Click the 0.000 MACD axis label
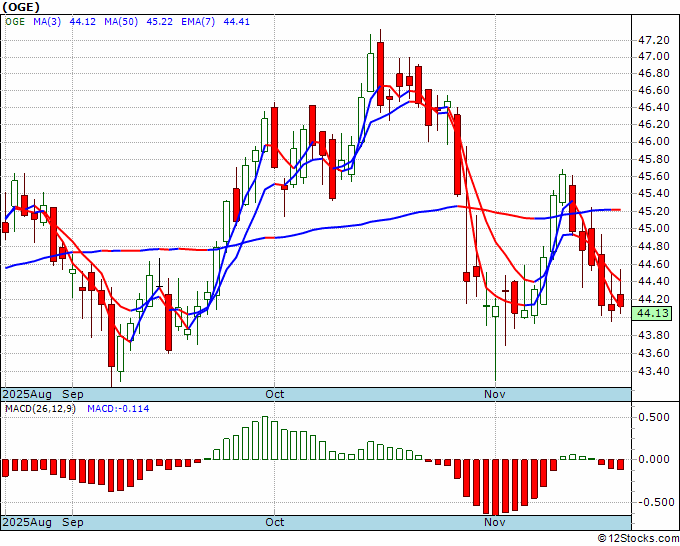This screenshot has height=546, width=680. pyautogui.click(x=654, y=459)
